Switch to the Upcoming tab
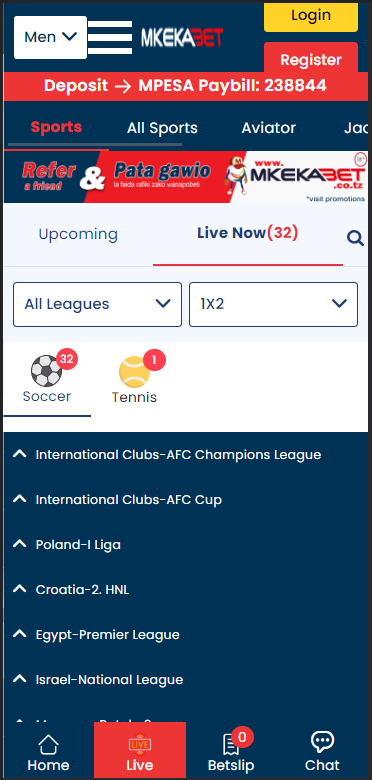The width and height of the screenshot is (372, 780). [78, 234]
